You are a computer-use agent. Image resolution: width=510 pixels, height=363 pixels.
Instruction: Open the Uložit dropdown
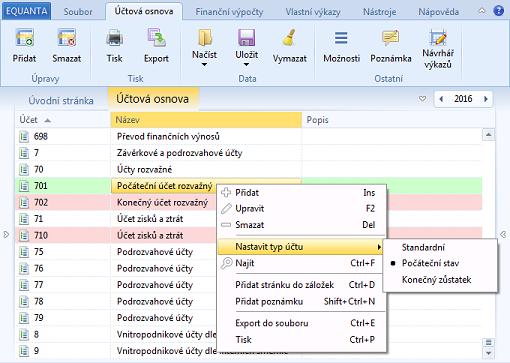coord(246,65)
